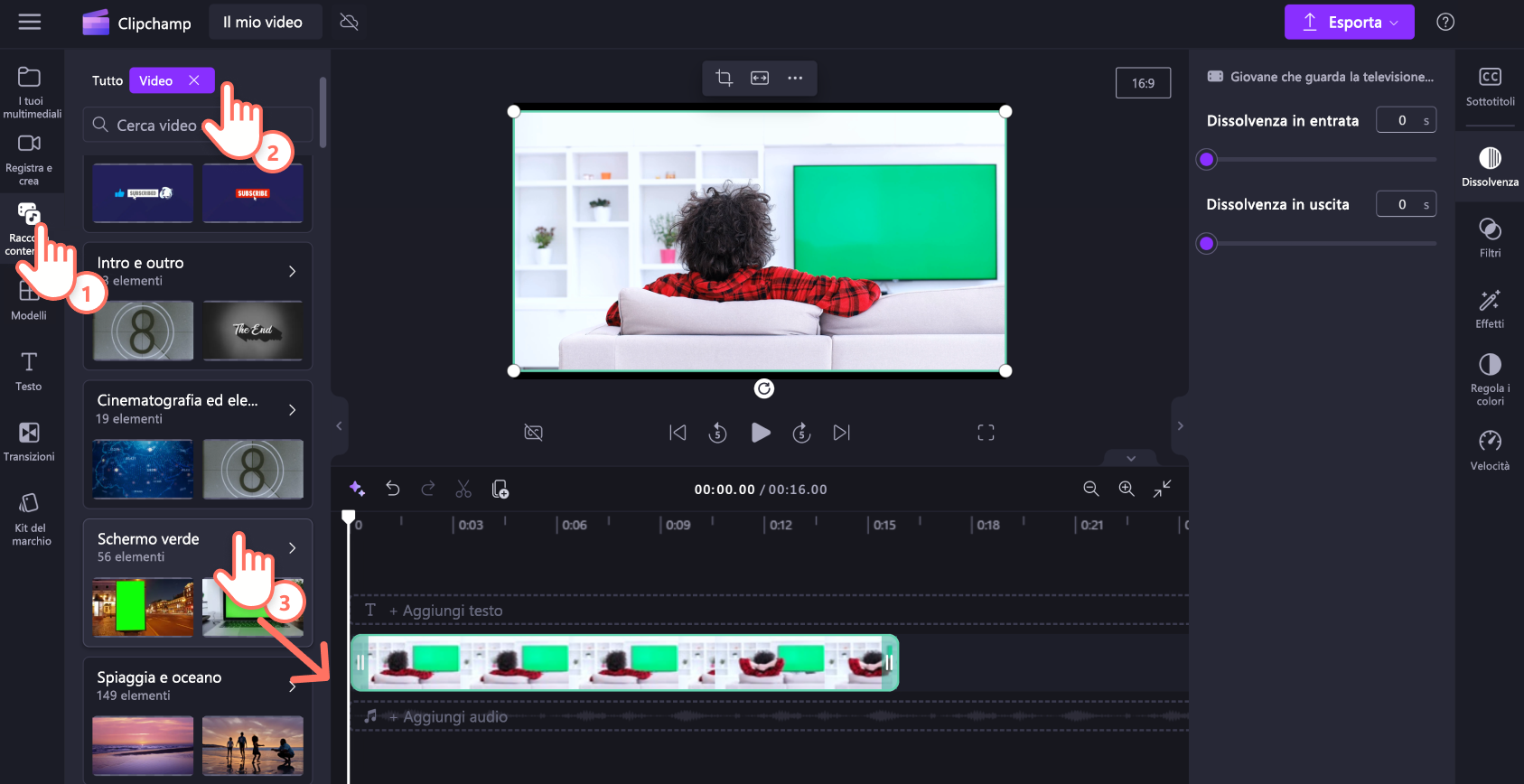
Task: Rewind five seconds
Action: point(718,433)
